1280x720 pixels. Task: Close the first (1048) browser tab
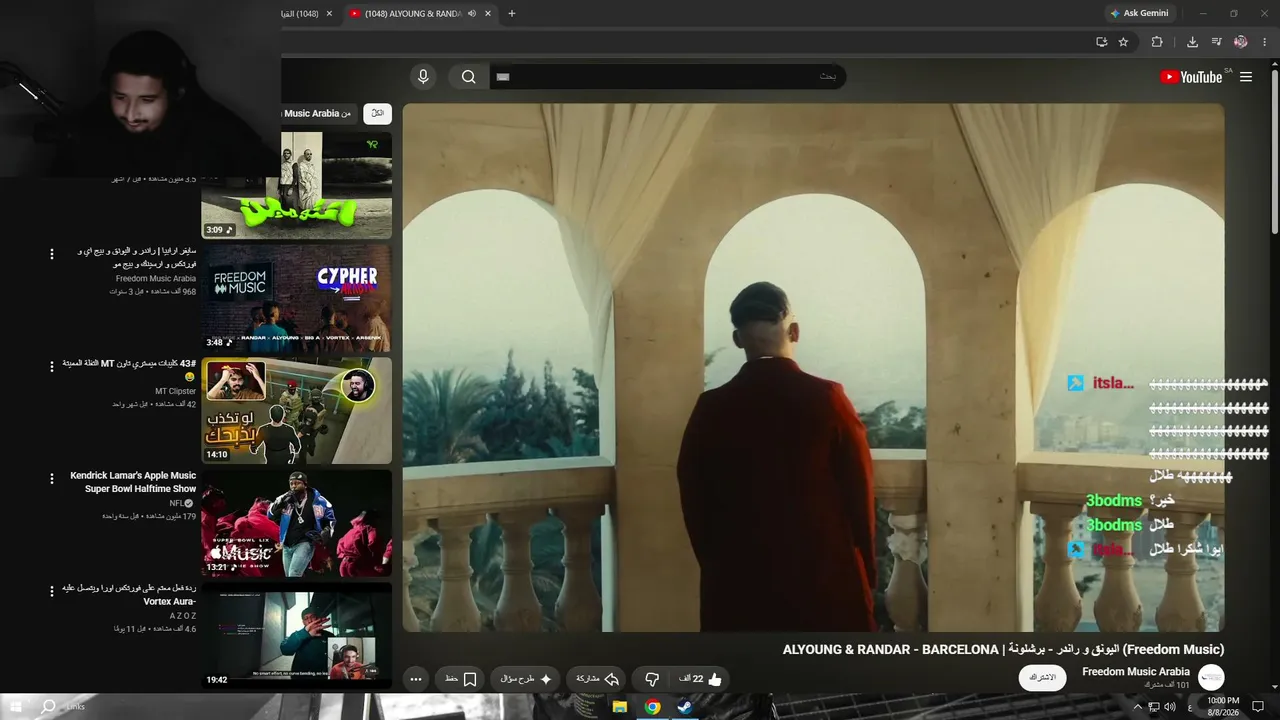pyautogui.click(x=329, y=14)
